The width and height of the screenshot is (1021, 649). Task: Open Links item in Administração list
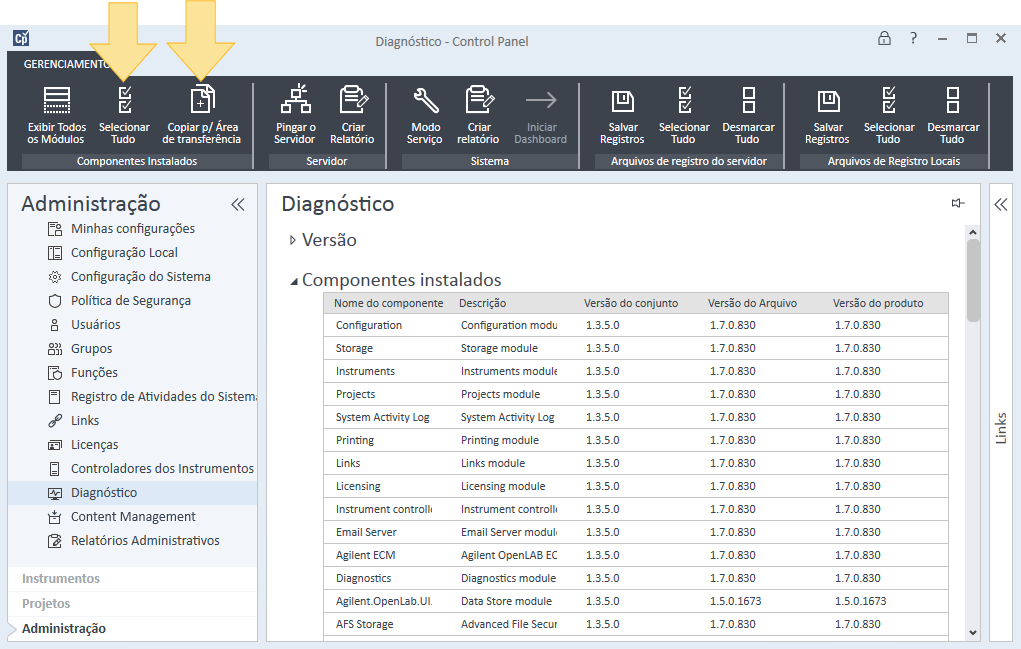tap(85, 421)
